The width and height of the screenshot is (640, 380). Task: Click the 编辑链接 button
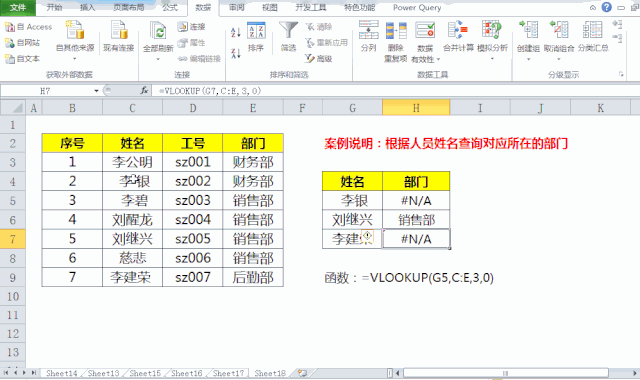coord(199,59)
